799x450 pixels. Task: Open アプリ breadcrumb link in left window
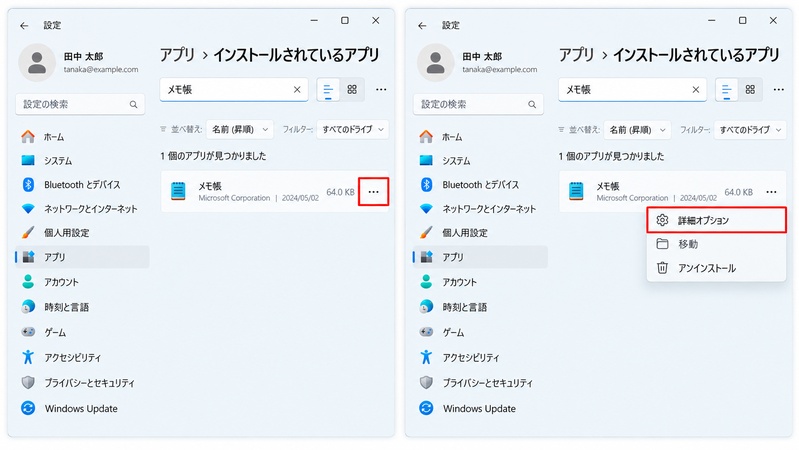(x=177, y=55)
